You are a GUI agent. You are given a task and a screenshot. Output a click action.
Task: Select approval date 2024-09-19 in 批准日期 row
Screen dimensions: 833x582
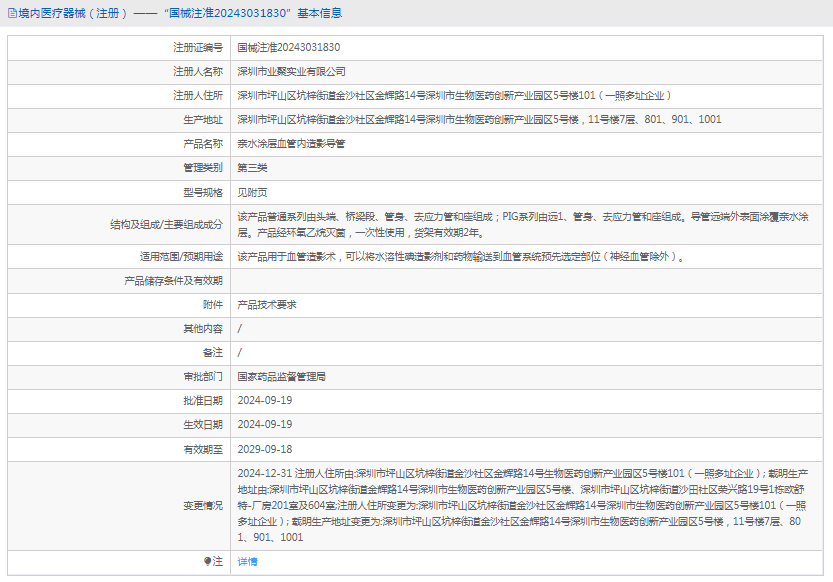[265, 401]
